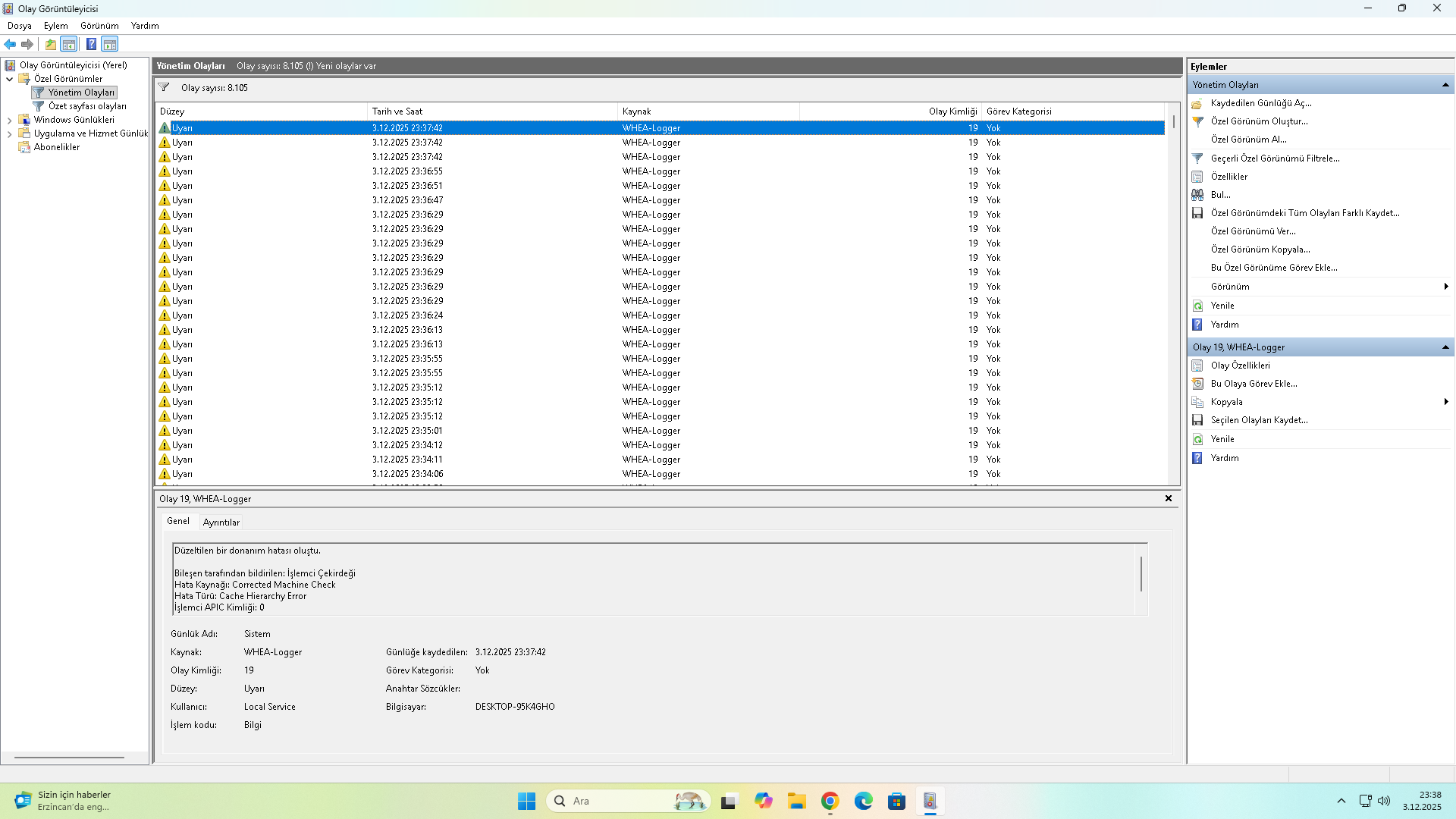This screenshot has width=1456, height=819.
Task: Click the filter funnel icon beside Olay sayısı
Action: (164, 87)
